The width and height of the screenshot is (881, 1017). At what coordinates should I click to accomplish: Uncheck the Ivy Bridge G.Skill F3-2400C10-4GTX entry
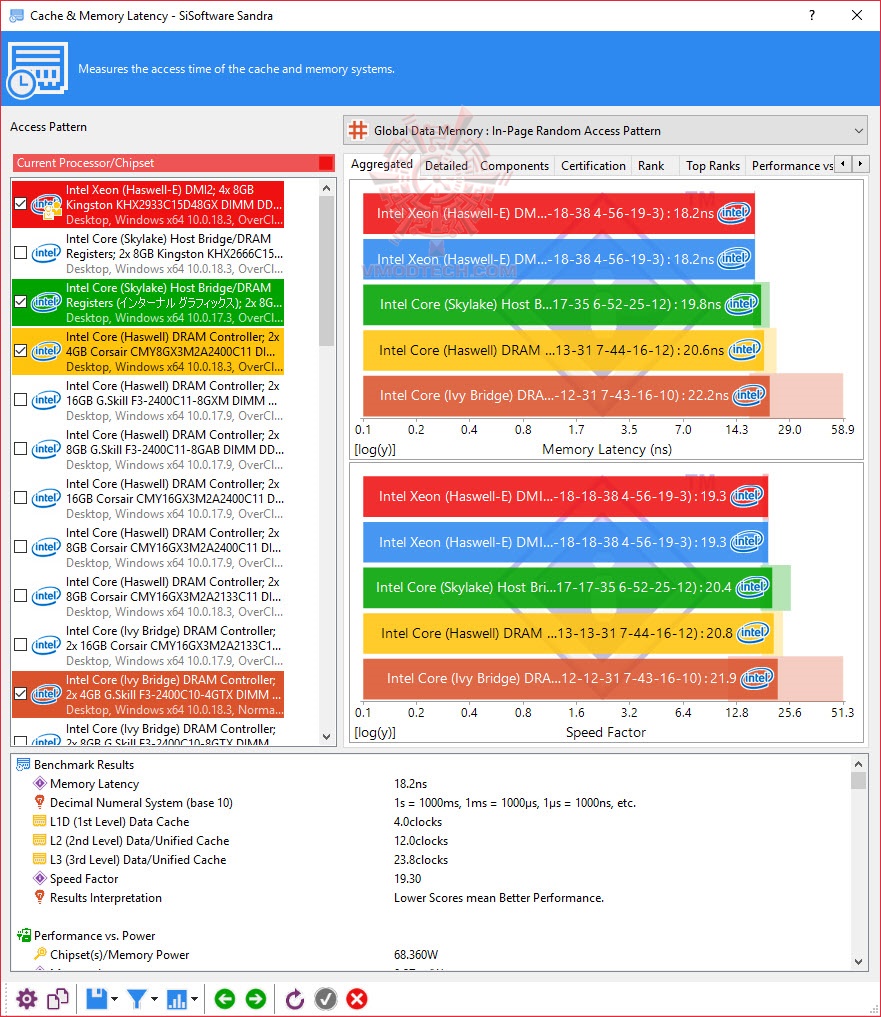[20, 694]
